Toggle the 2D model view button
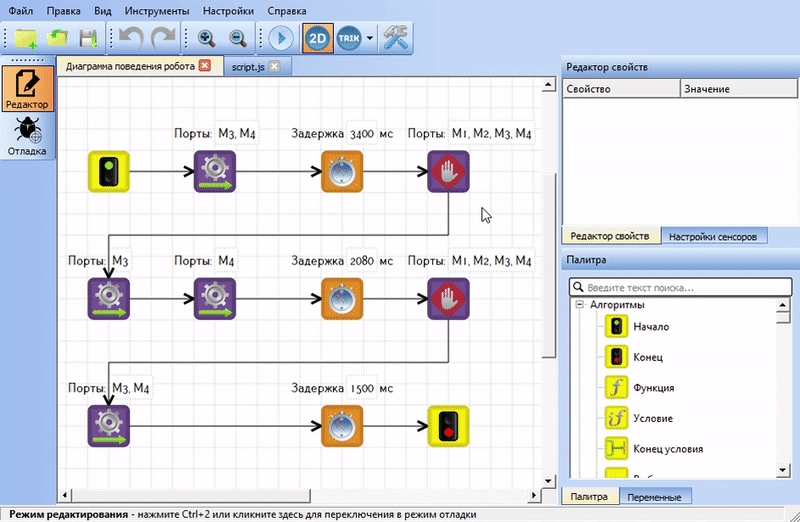This screenshot has width=800, height=522. tap(318, 39)
